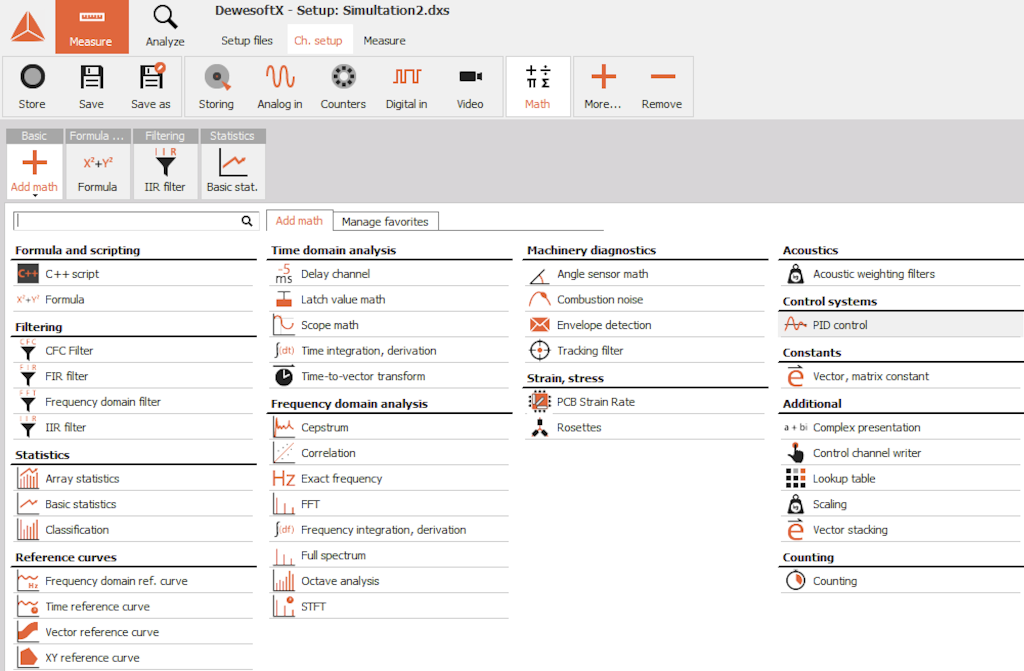Select Scope math item
The image size is (1024, 671).
389,325
